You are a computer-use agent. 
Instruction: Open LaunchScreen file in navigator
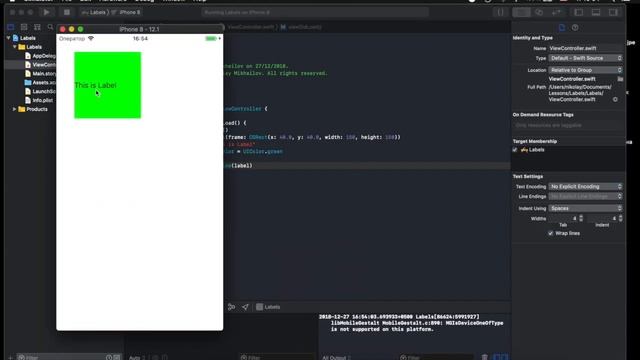click(x=40, y=91)
